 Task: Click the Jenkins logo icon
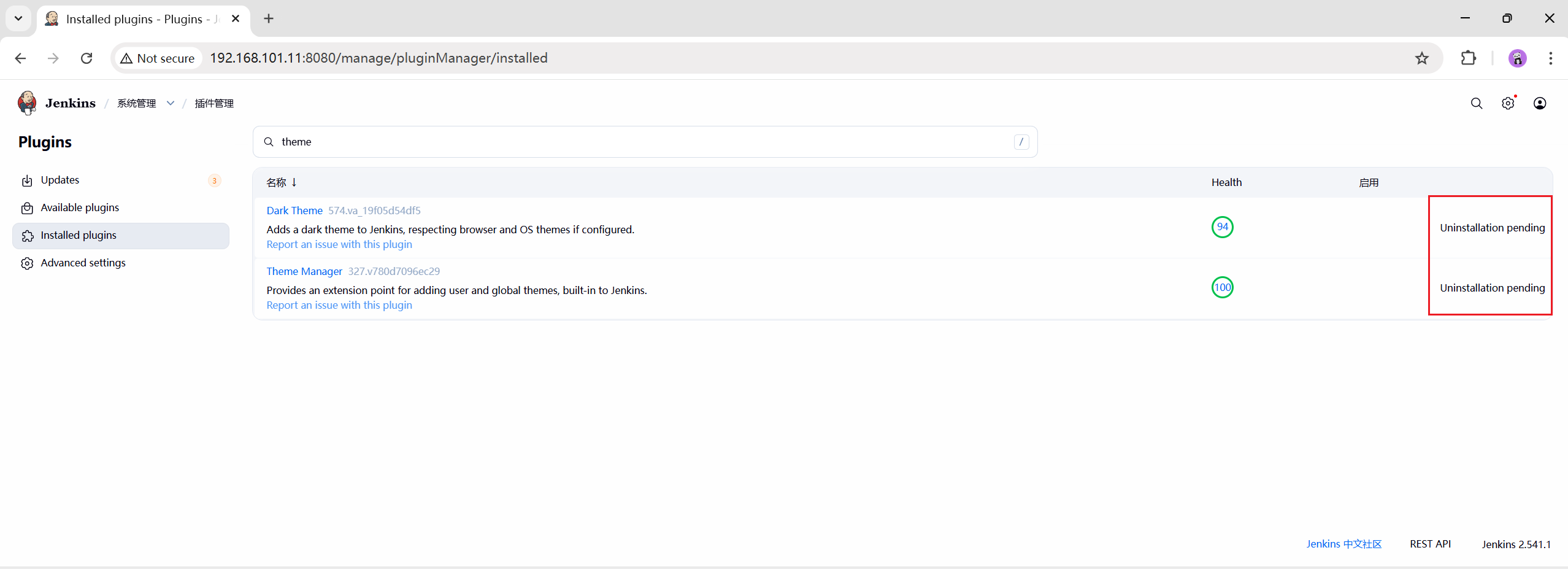27,103
